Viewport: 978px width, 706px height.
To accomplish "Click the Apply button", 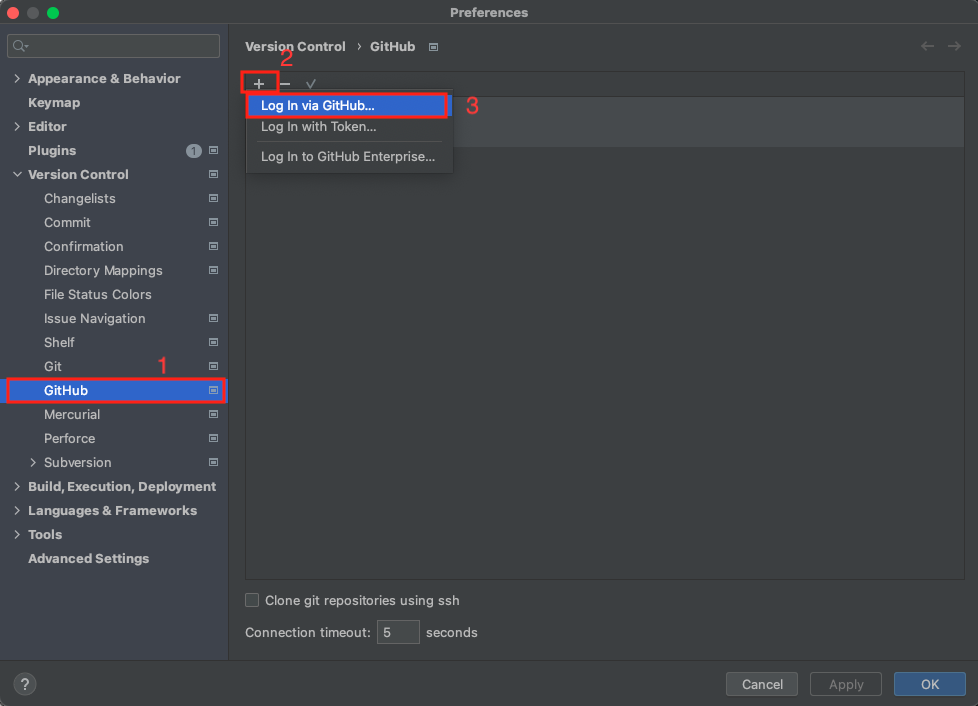I will pos(846,684).
